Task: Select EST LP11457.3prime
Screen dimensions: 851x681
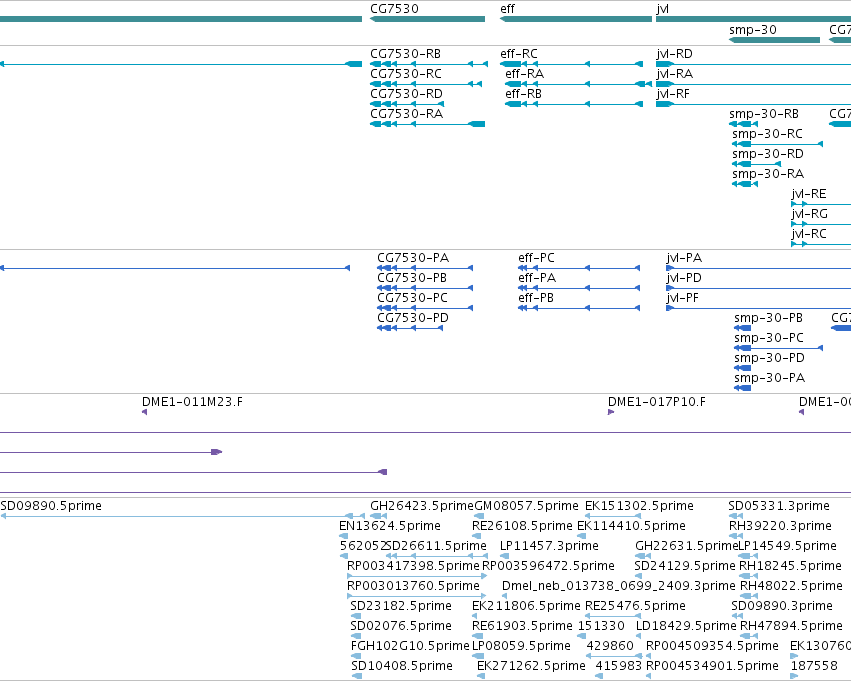Action: 549,546
